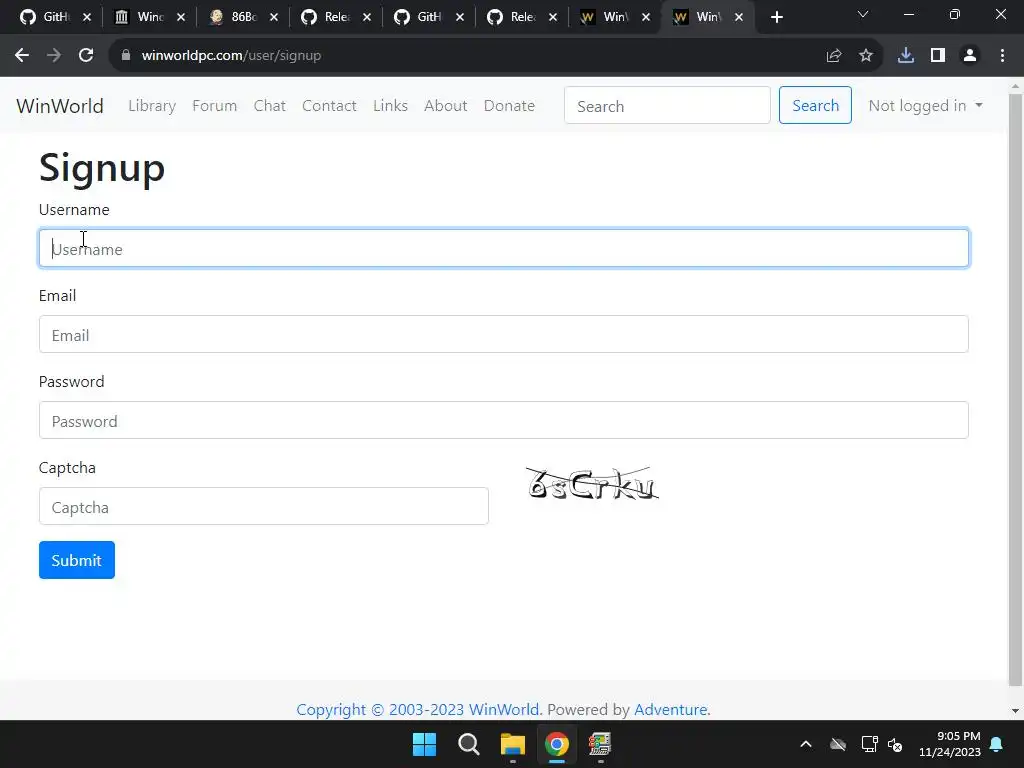The width and height of the screenshot is (1024, 768).
Task: Close the 86Bo tab
Action: (x=274, y=17)
